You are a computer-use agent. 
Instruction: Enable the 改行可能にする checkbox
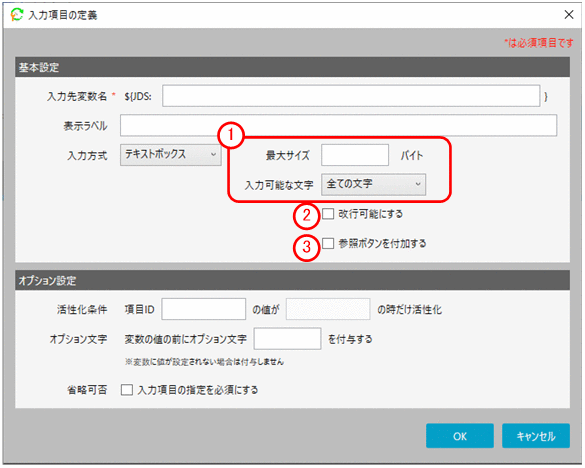coord(328,214)
